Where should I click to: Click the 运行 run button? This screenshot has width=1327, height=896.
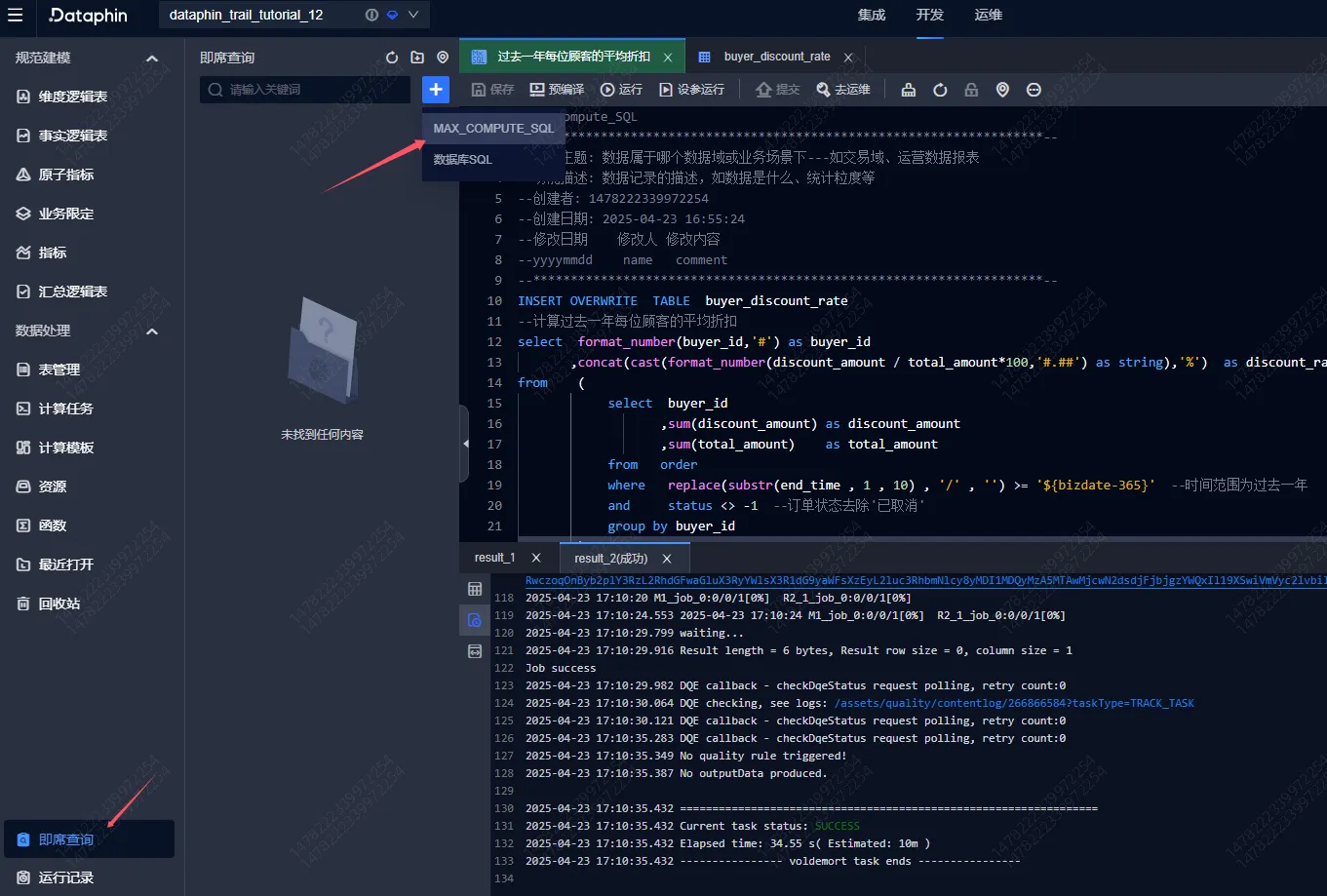tap(621, 90)
